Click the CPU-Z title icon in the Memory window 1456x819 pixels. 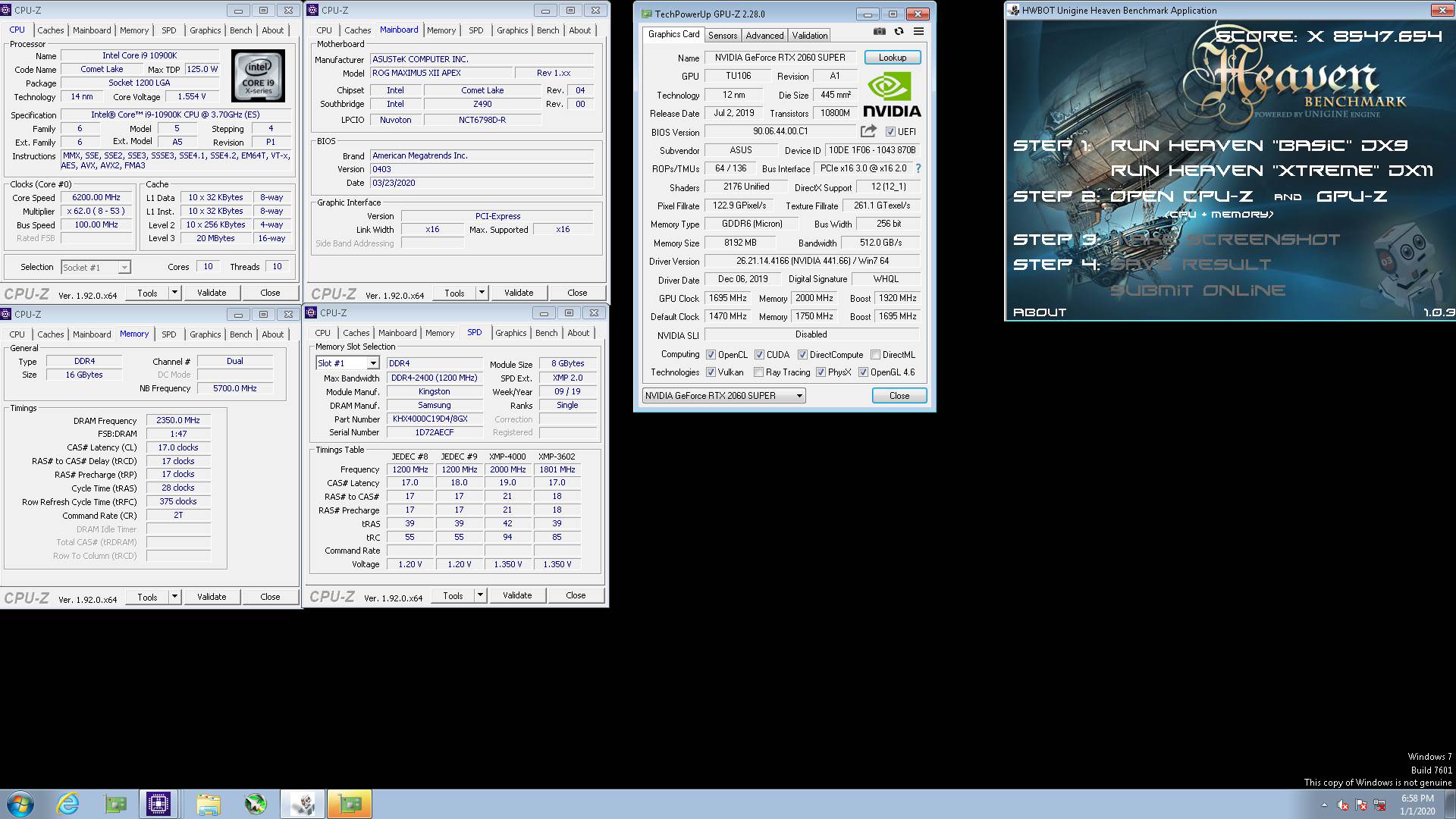point(6,314)
